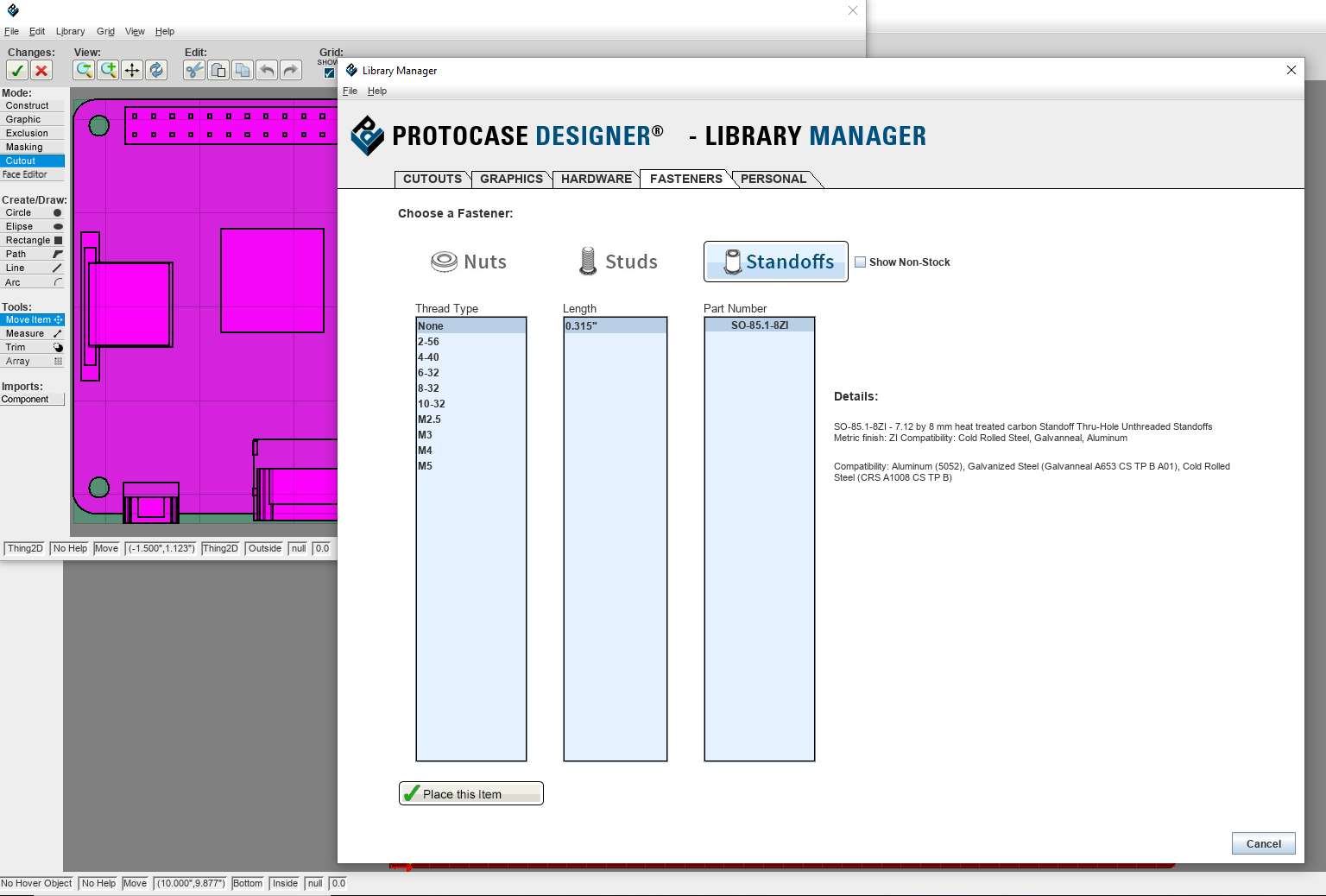Switch to Graphic mode
1326x896 pixels.
[x=33, y=119]
